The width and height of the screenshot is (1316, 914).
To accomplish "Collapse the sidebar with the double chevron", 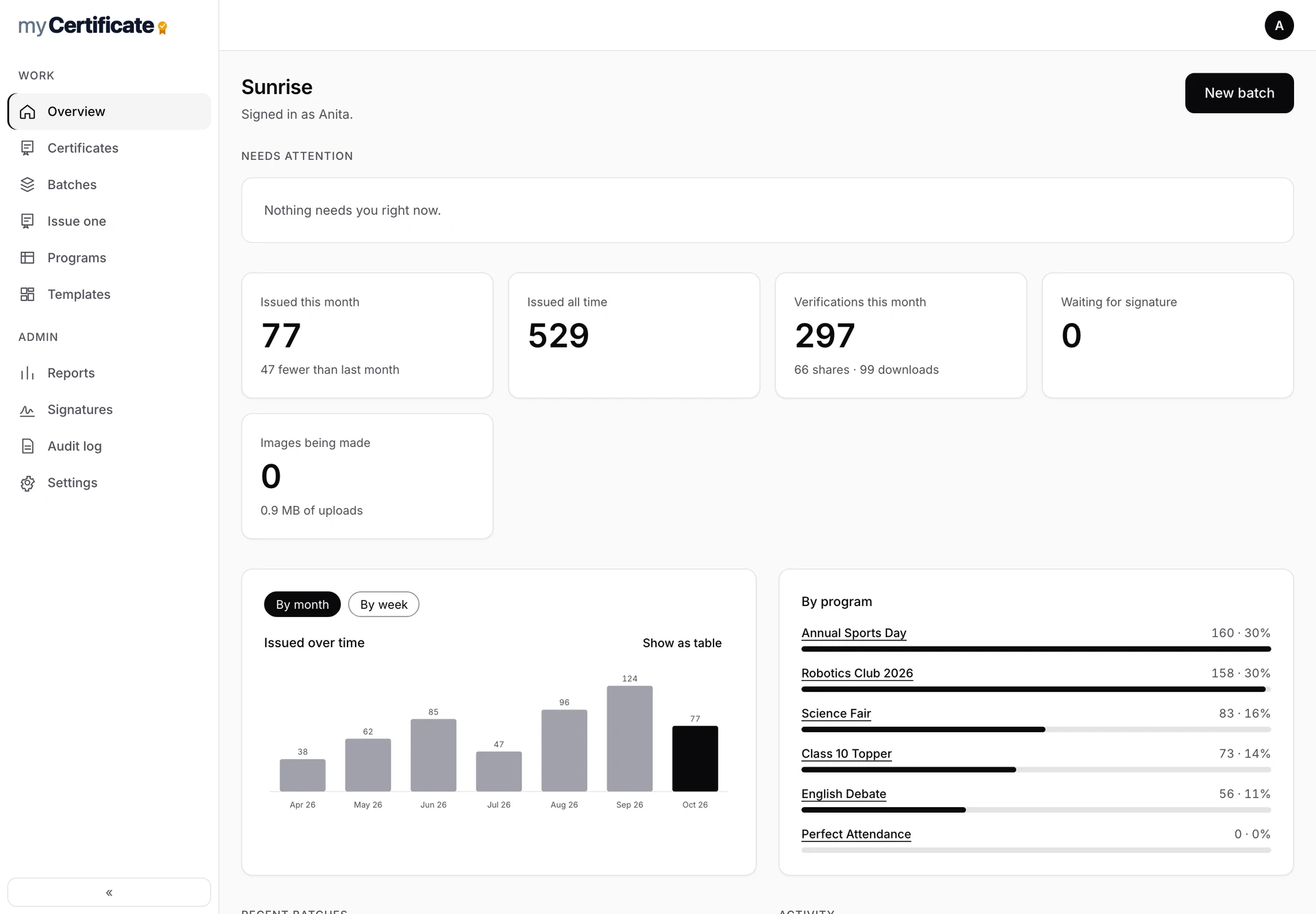I will pyautogui.click(x=109, y=892).
